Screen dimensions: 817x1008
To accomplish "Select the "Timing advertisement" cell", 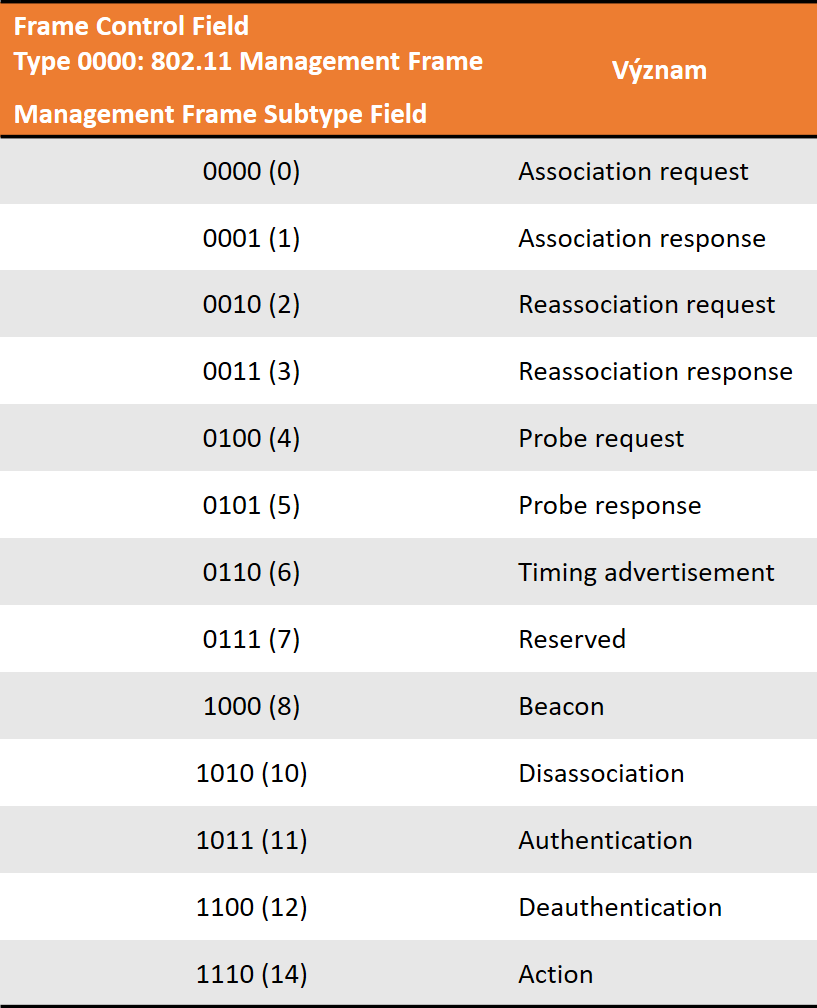I will (x=646, y=573).
